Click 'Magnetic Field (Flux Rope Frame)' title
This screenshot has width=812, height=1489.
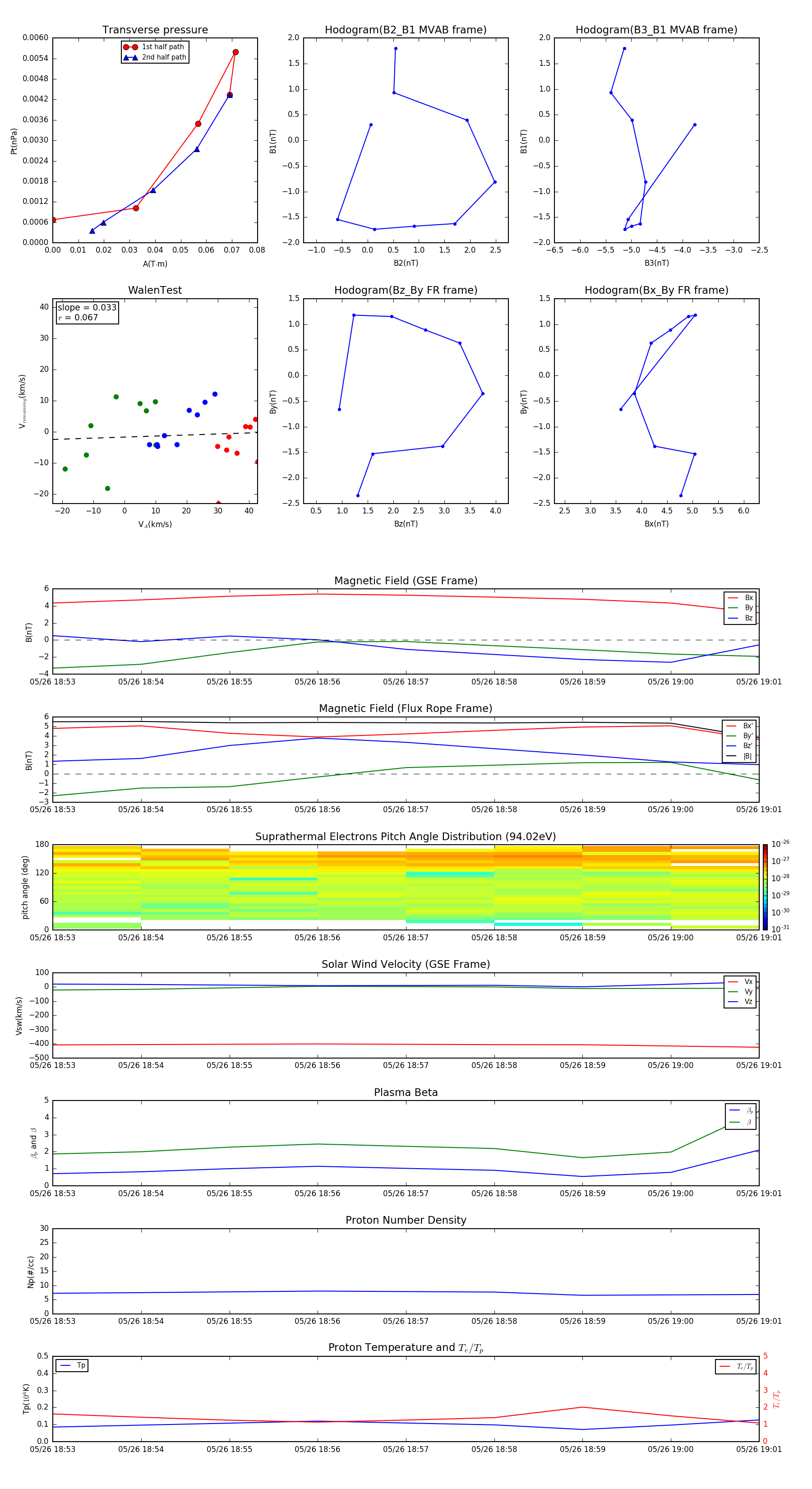tap(406, 709)
